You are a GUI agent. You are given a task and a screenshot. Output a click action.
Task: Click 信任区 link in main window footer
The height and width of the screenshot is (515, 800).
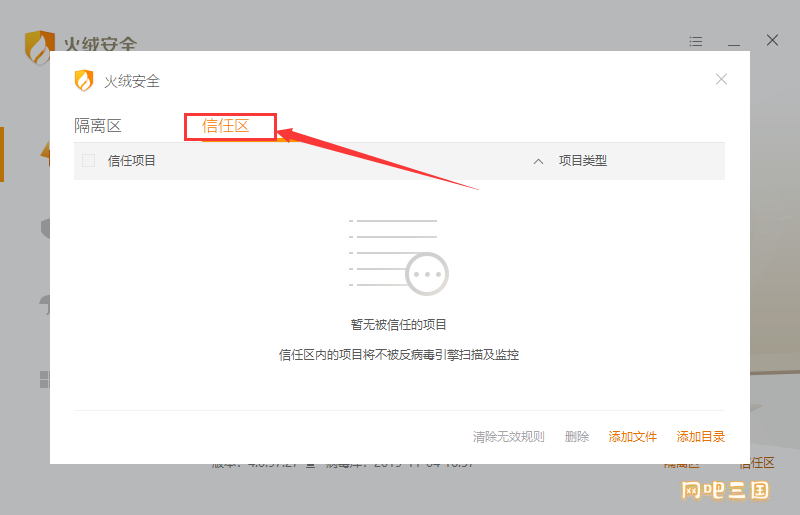tap(757, 463)
